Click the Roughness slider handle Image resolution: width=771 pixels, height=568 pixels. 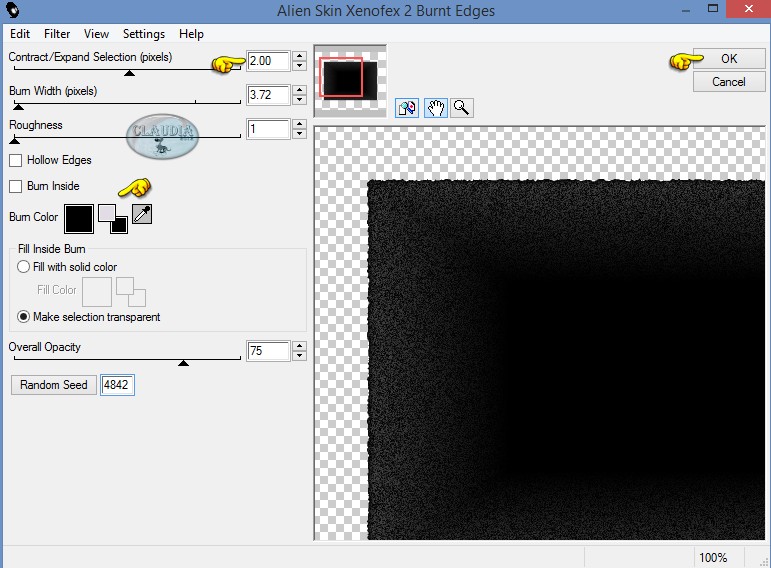[x=15, y=141]
